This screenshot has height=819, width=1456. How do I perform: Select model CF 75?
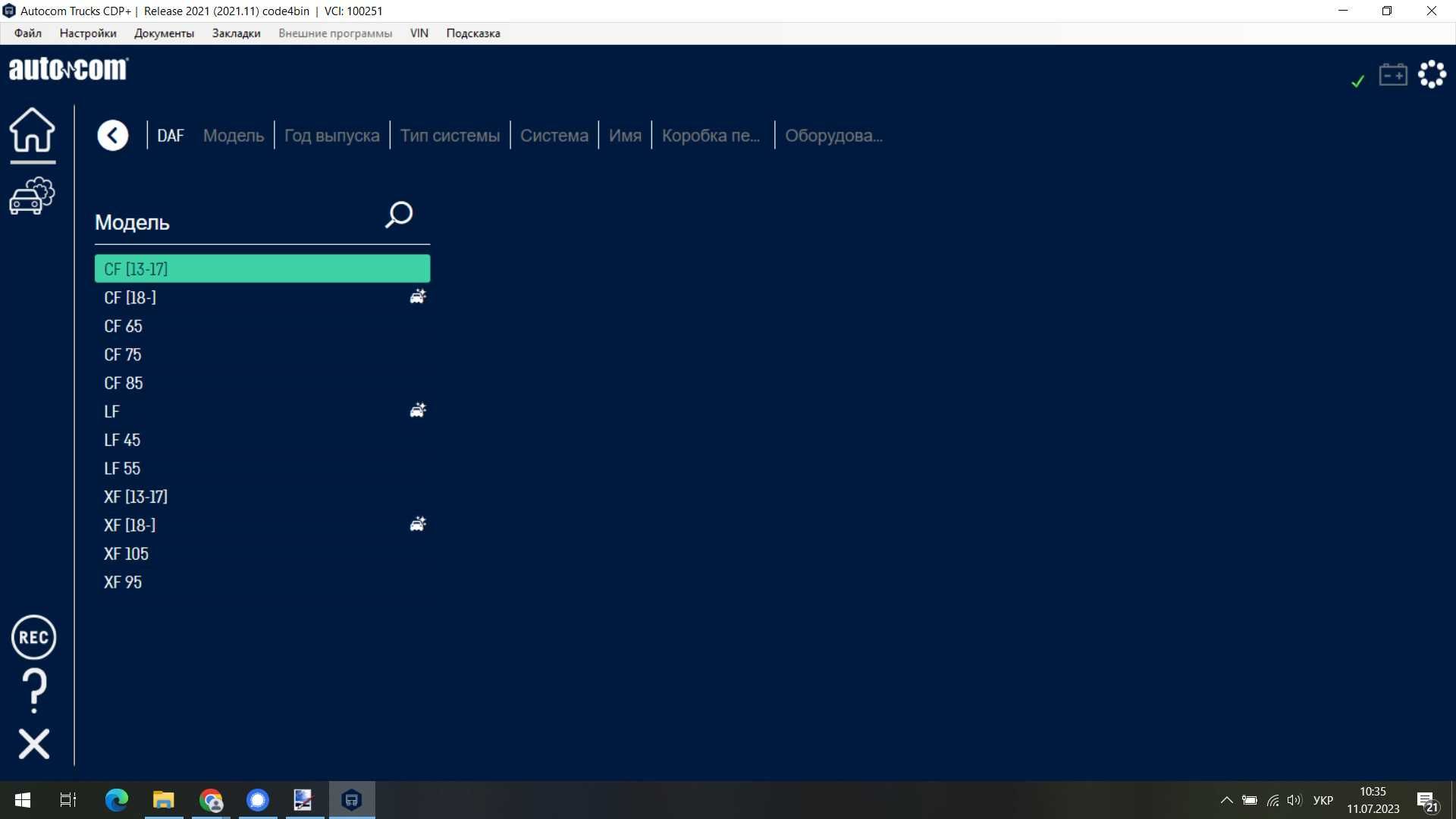point(262,354)
